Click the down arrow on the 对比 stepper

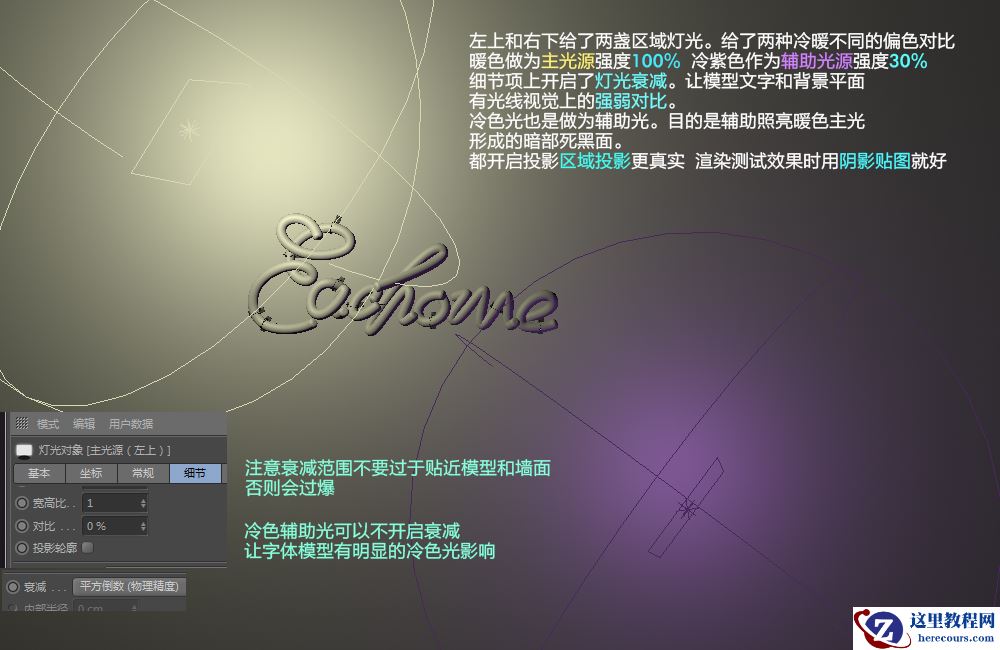tap(143, 530)
